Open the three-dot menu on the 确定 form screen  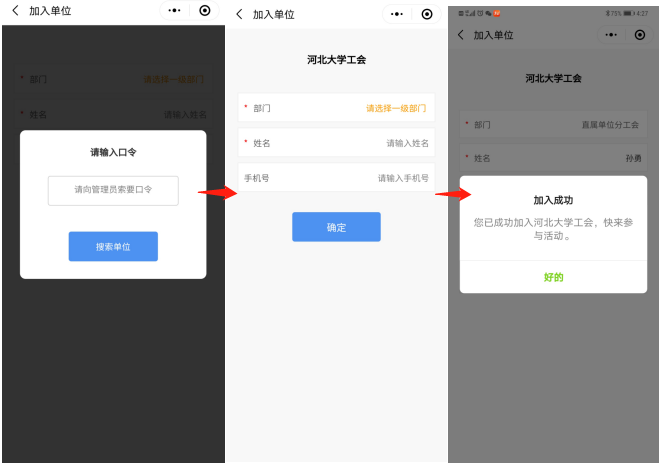click(x=398, y=14)
